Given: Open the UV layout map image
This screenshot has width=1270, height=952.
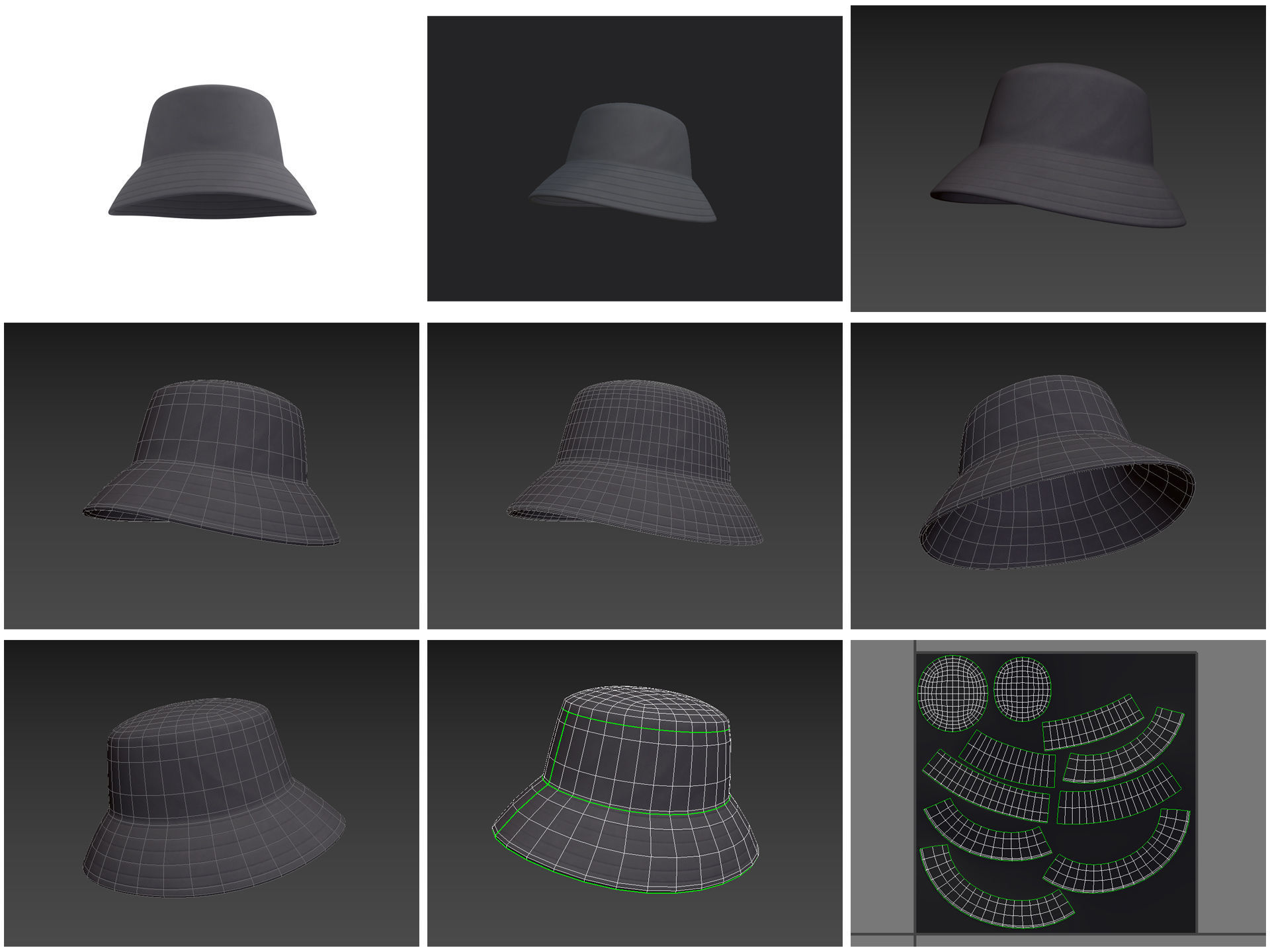Looking at the screenshot, I should pyautogui.click(x=1058, y=793).
